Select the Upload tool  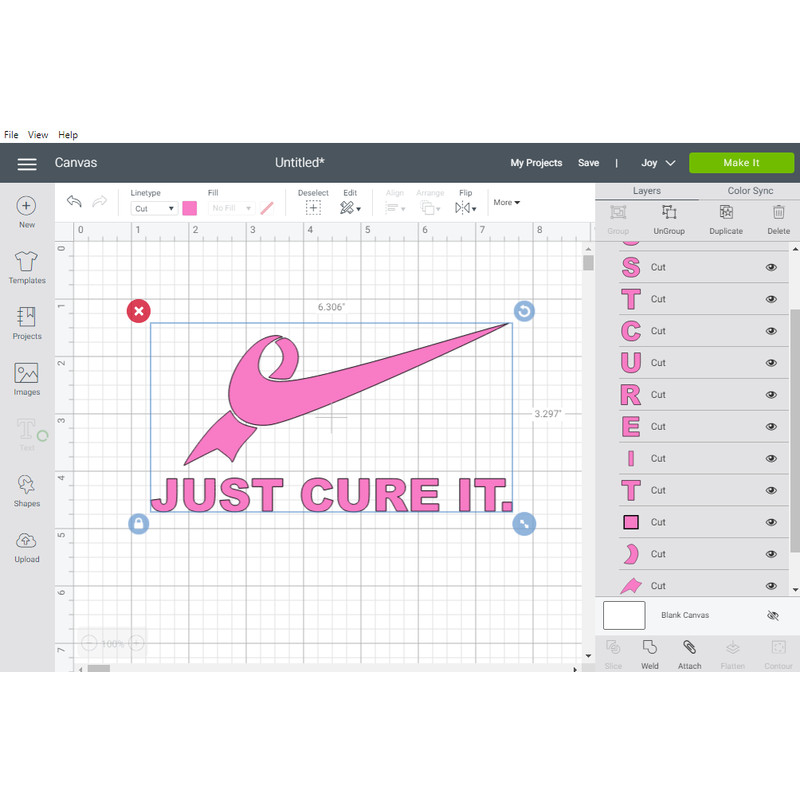(26, 545)
